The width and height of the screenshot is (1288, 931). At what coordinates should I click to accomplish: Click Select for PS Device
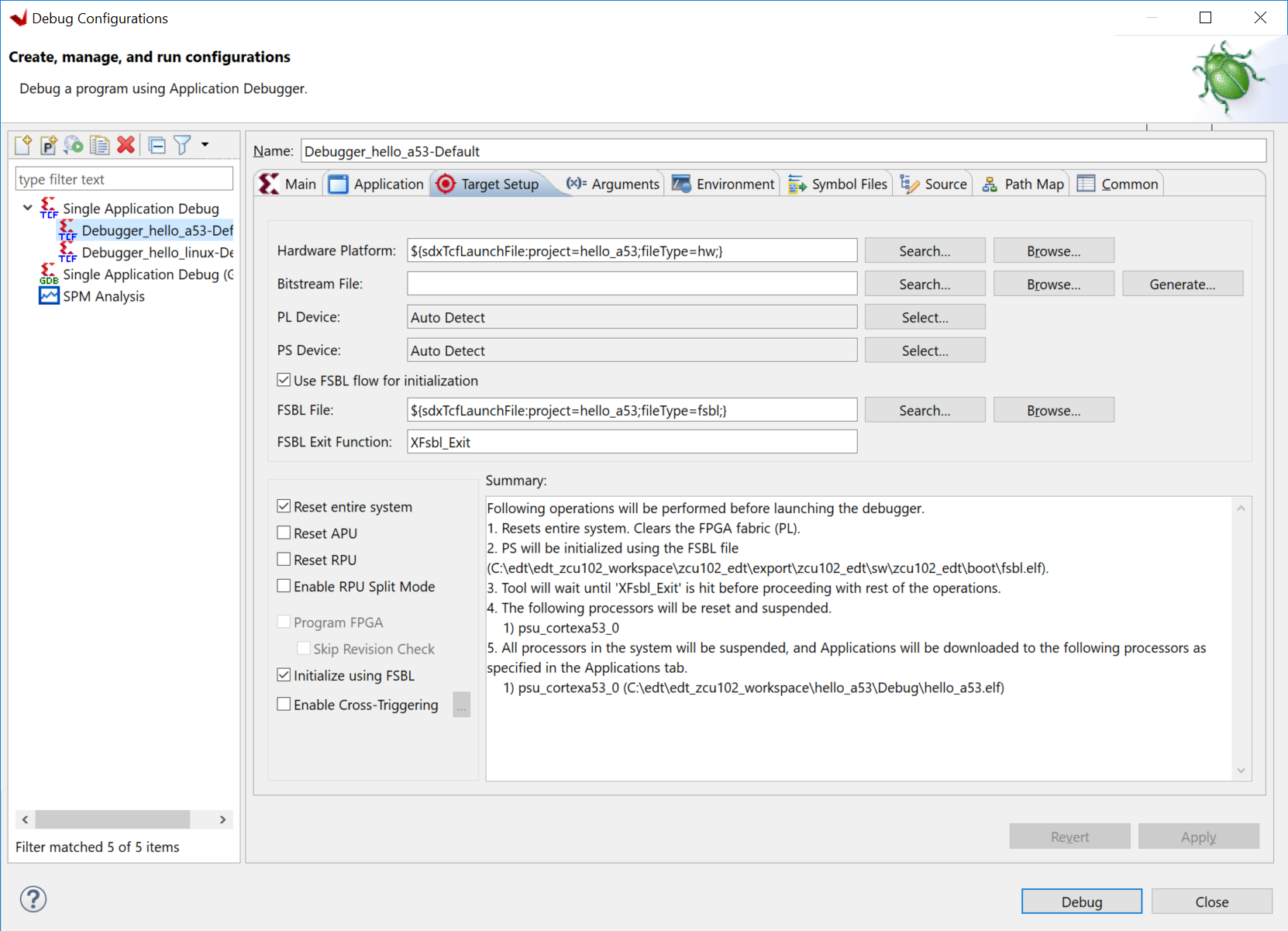click(925, 350)
